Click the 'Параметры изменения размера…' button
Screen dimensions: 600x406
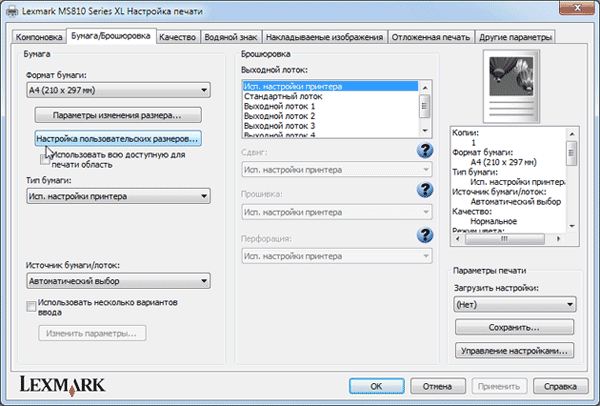118,115
